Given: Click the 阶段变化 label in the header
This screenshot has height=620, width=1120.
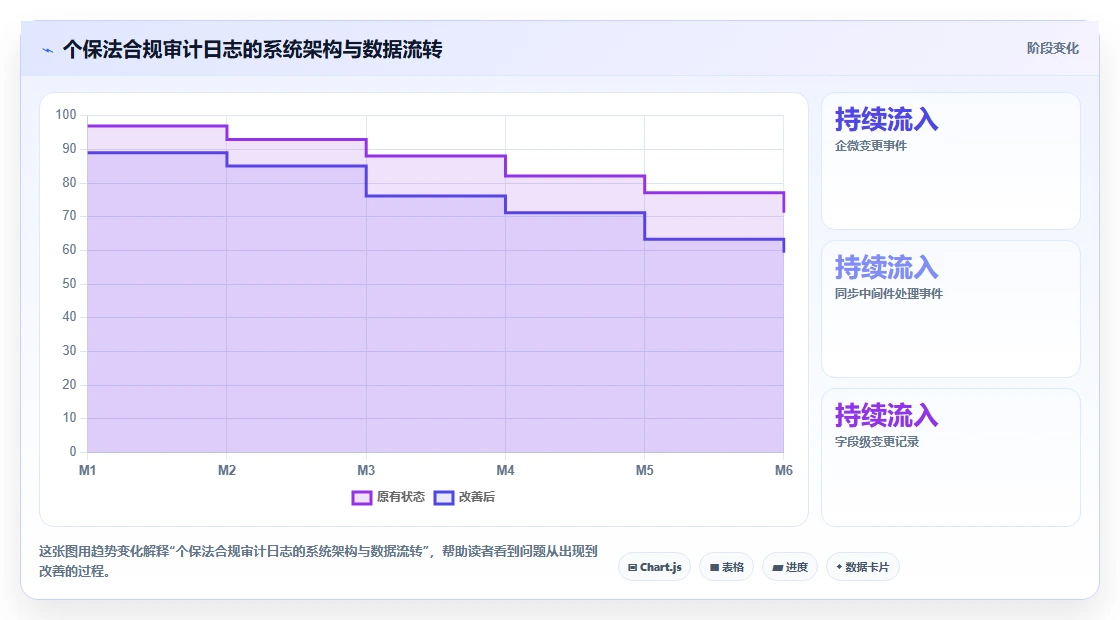Looking at the screenshot, I should point(1052,48).
